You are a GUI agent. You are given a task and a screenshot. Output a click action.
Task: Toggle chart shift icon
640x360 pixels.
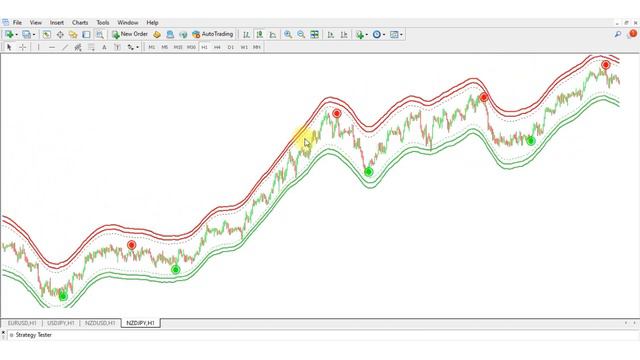pyautogui.click(x=344, y=35)
